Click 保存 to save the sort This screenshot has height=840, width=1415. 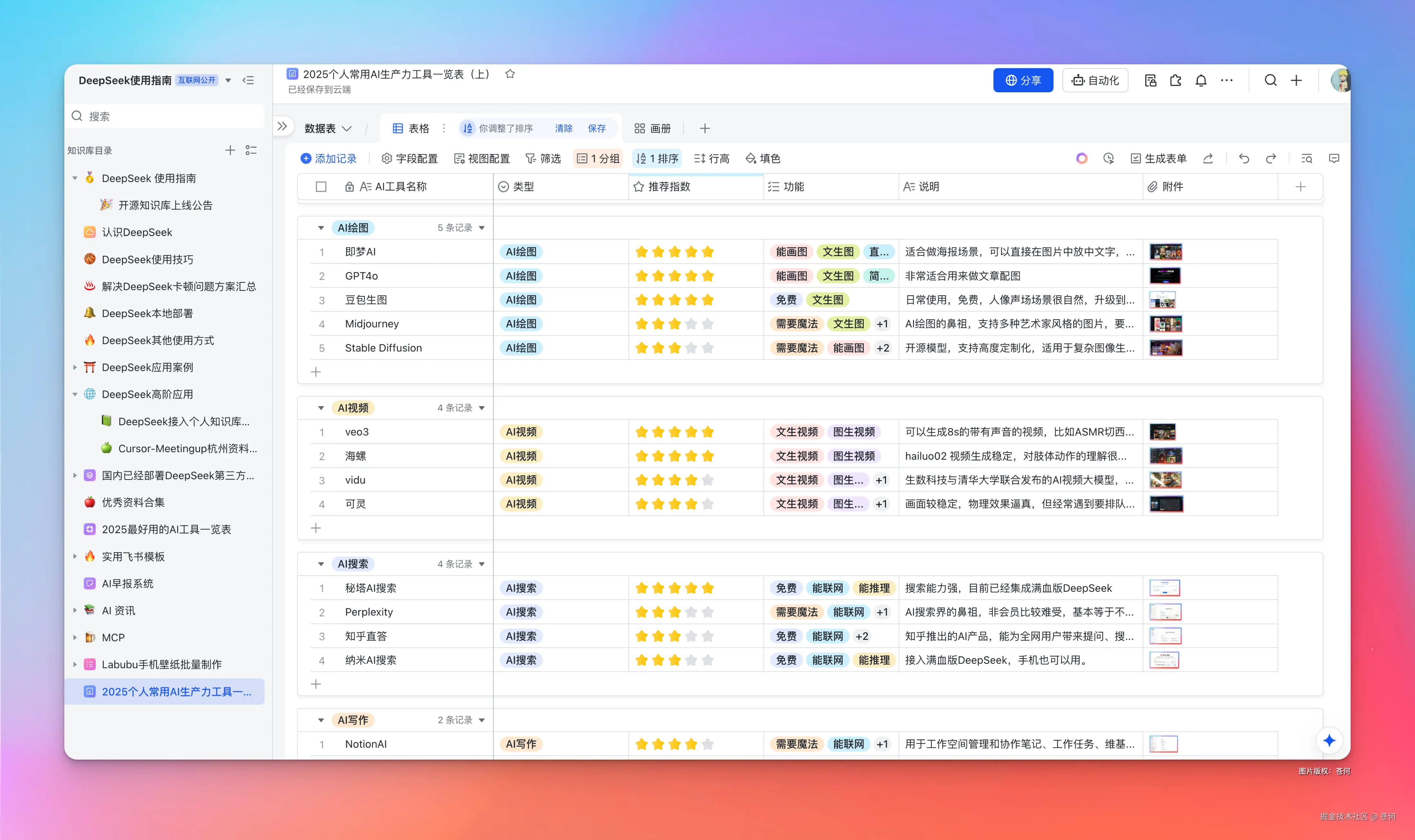point(597,129)
